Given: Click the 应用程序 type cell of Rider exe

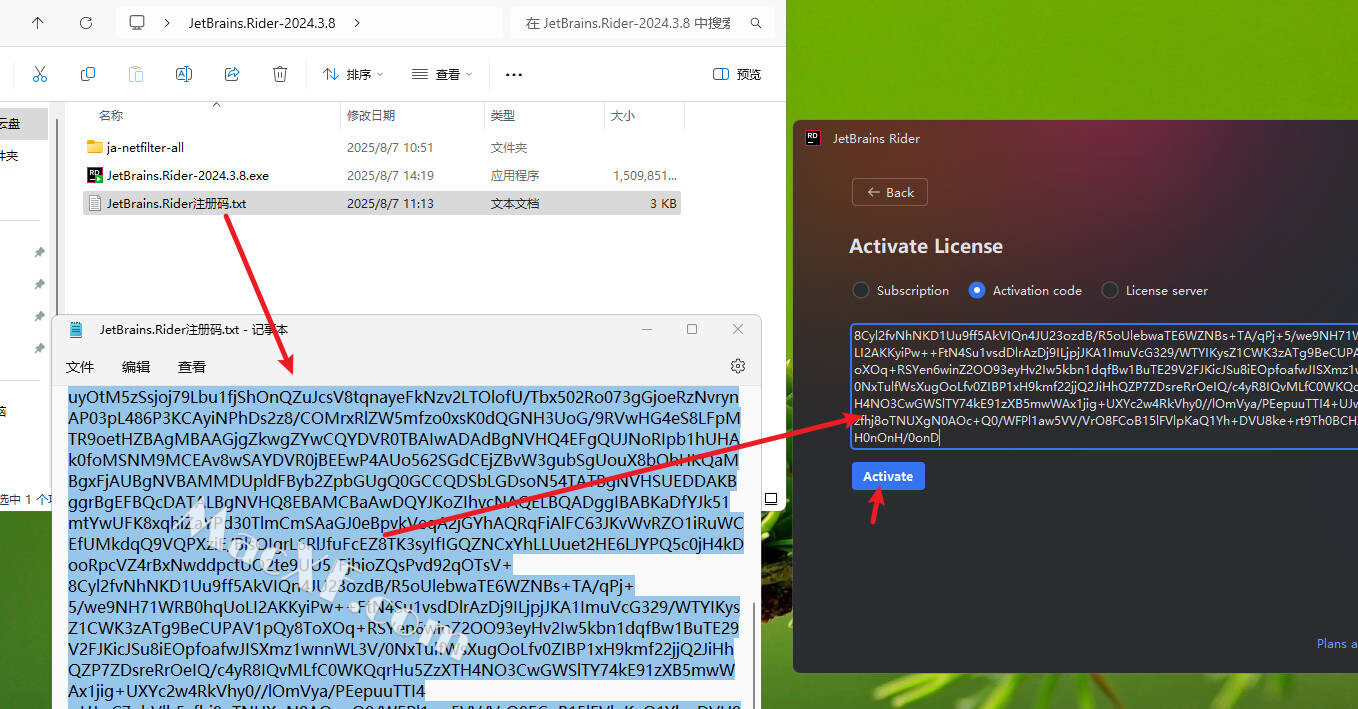Looking at the screenshot, I should click(515, 175).
